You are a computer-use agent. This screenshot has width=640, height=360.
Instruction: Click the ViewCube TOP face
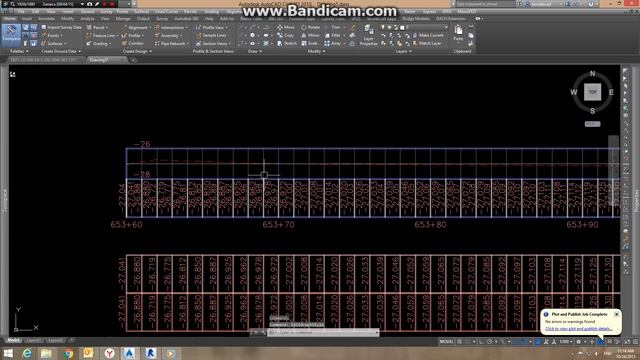point(592,92)
